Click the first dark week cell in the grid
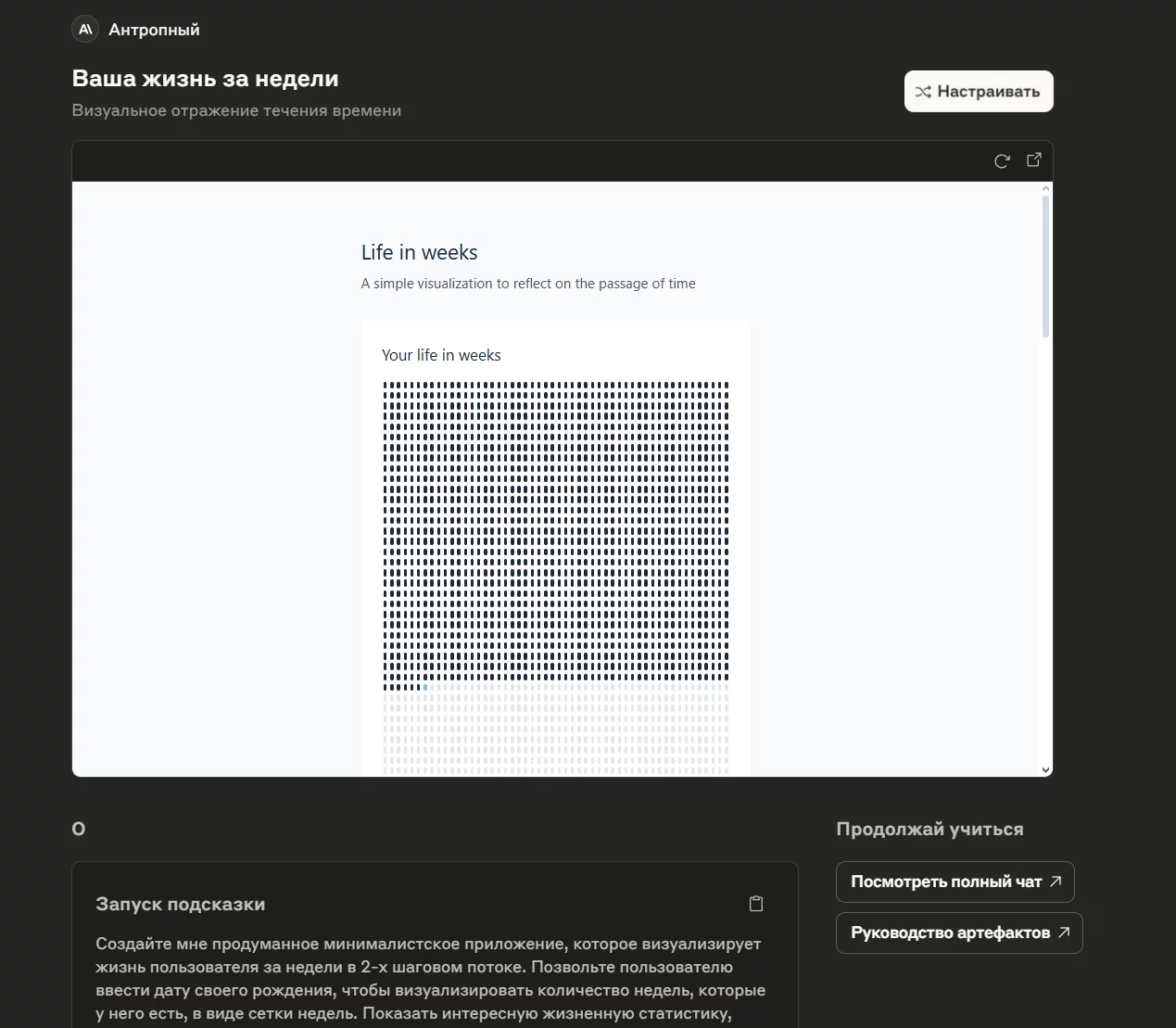Image resolution: width=1176 pixels, height=1028 pixels. point(386,385)
